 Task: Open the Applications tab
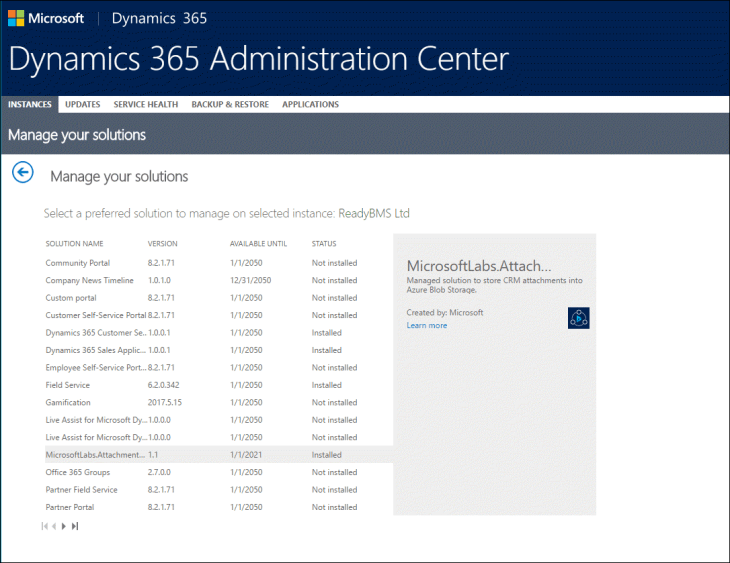(310, 104)
